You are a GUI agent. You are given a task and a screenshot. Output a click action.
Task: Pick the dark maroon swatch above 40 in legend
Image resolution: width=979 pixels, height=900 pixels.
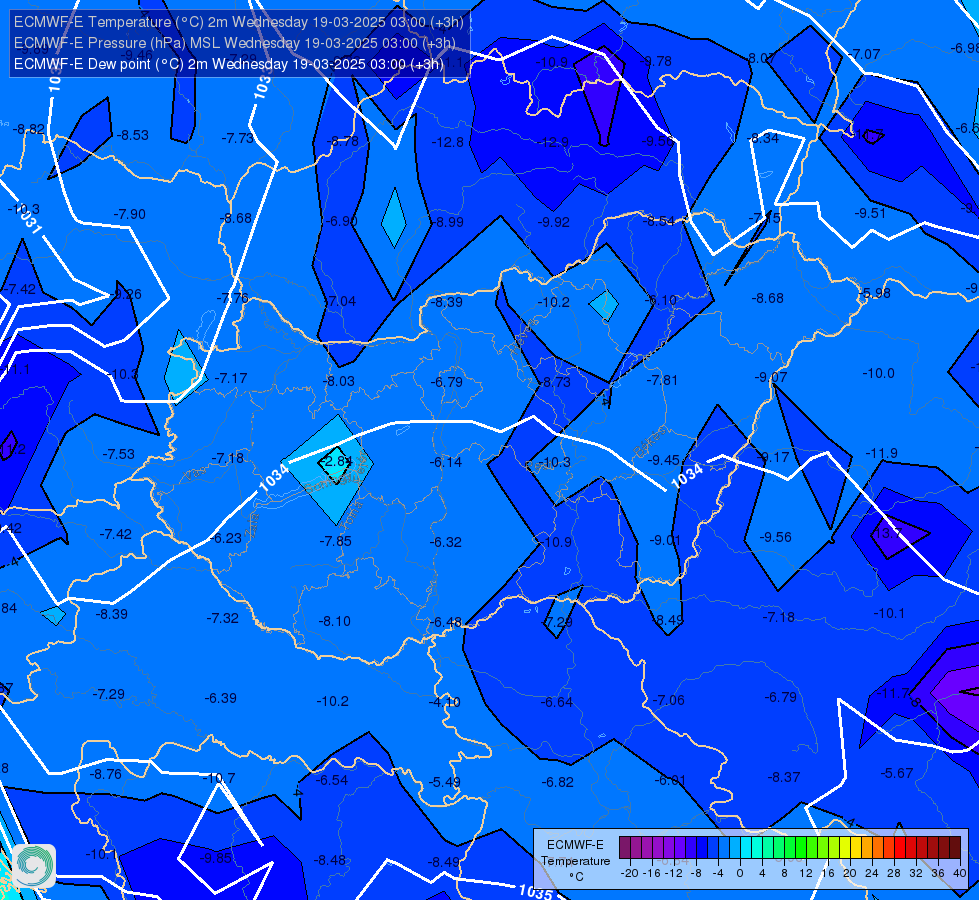coord(955,848)
